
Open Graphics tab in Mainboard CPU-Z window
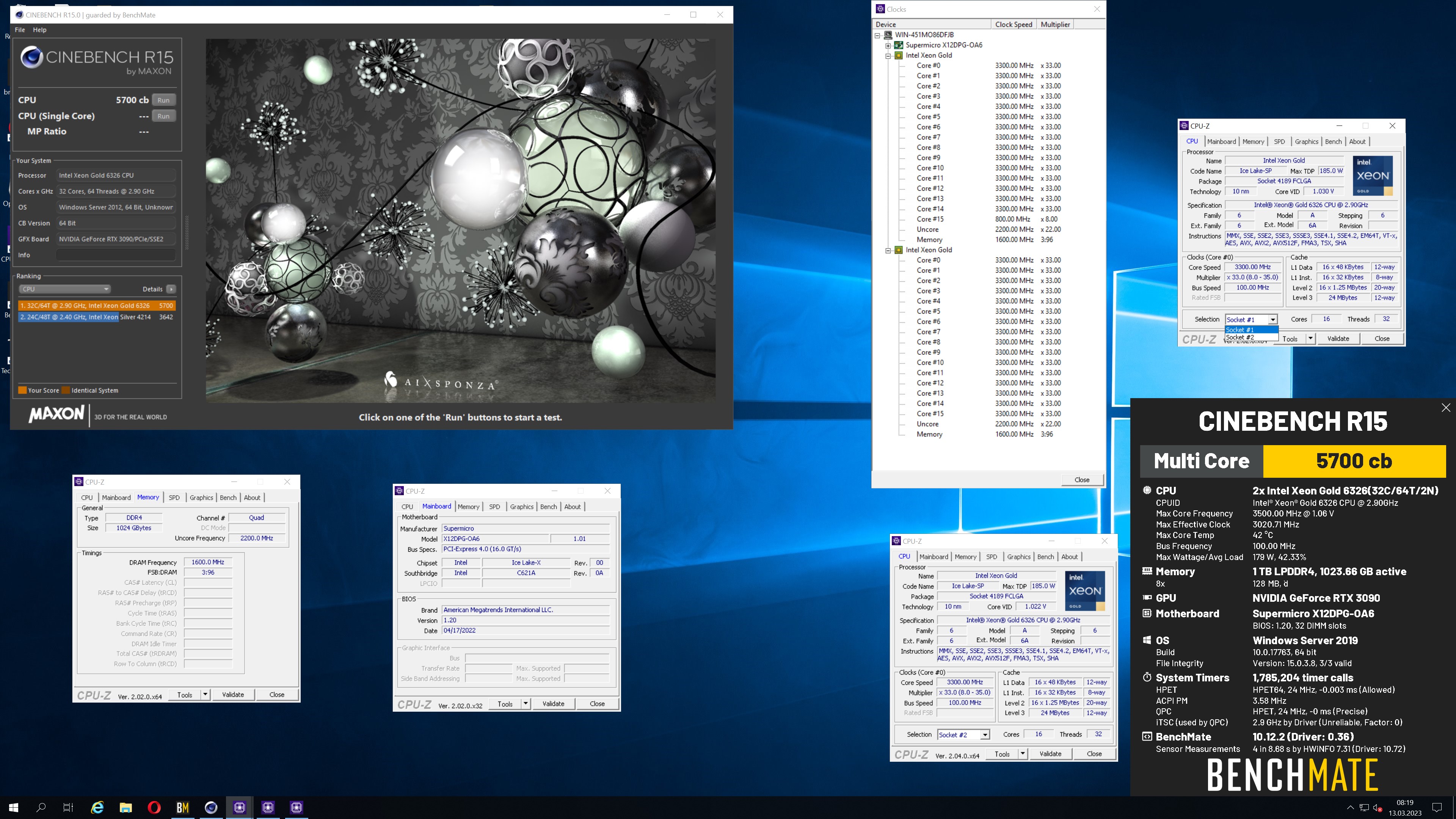(521, 507)
